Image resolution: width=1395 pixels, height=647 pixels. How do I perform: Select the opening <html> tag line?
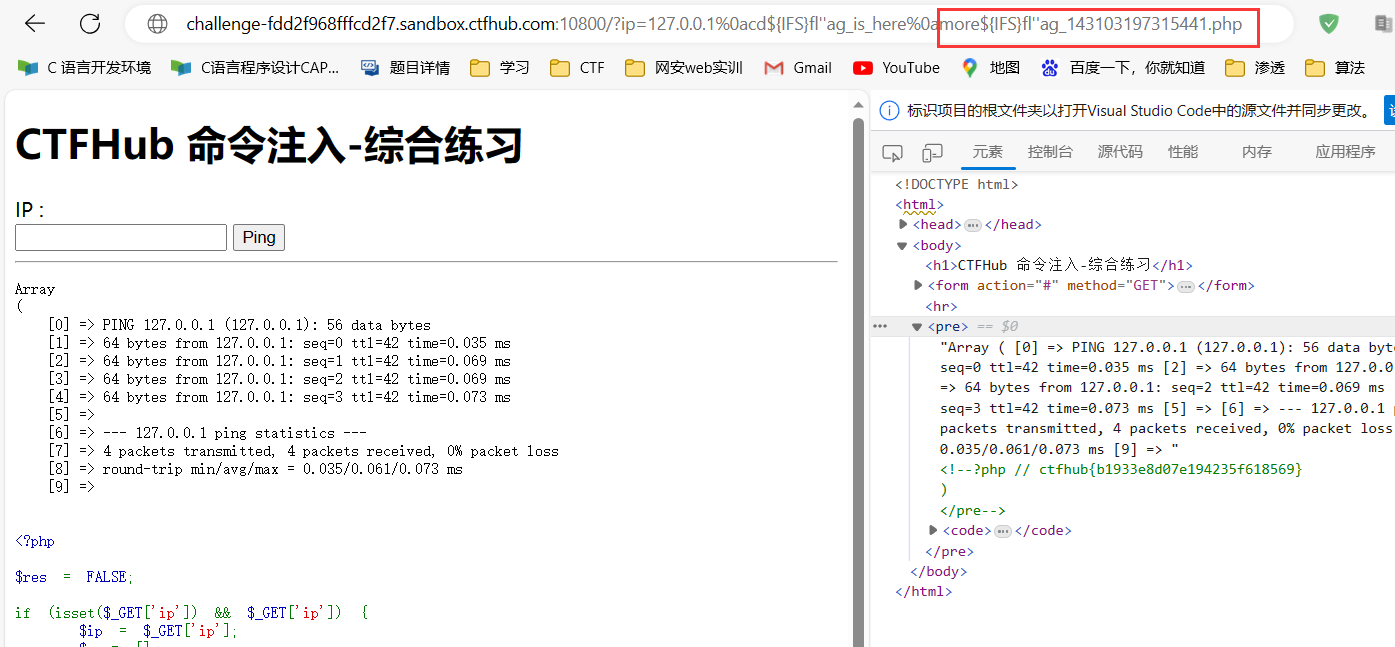click(x=919, y=205)
